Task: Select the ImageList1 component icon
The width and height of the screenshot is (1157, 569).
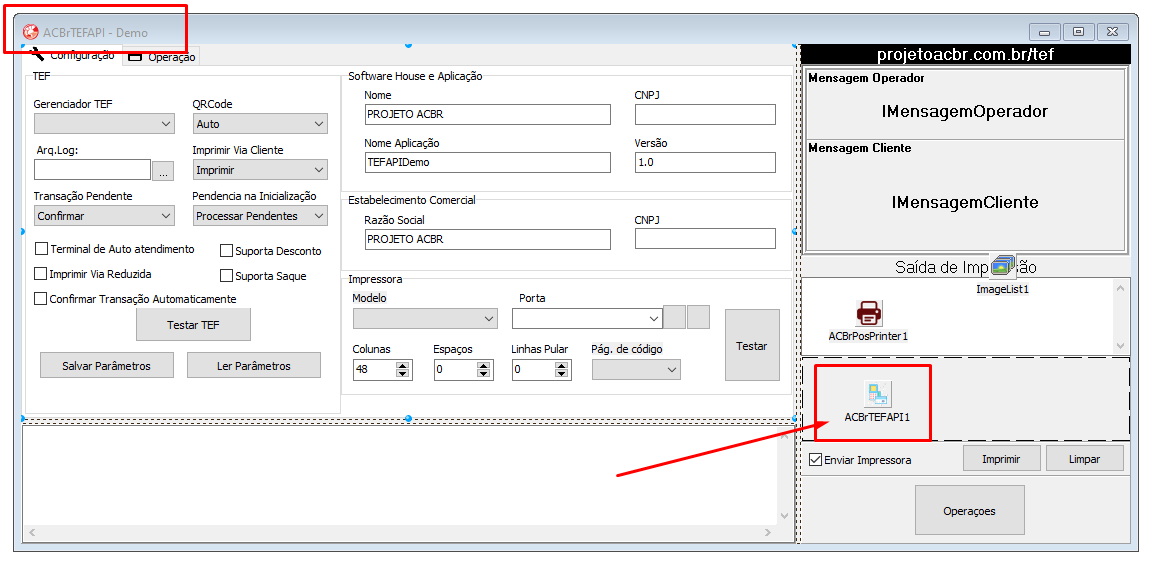Action: coord(1003,266)
